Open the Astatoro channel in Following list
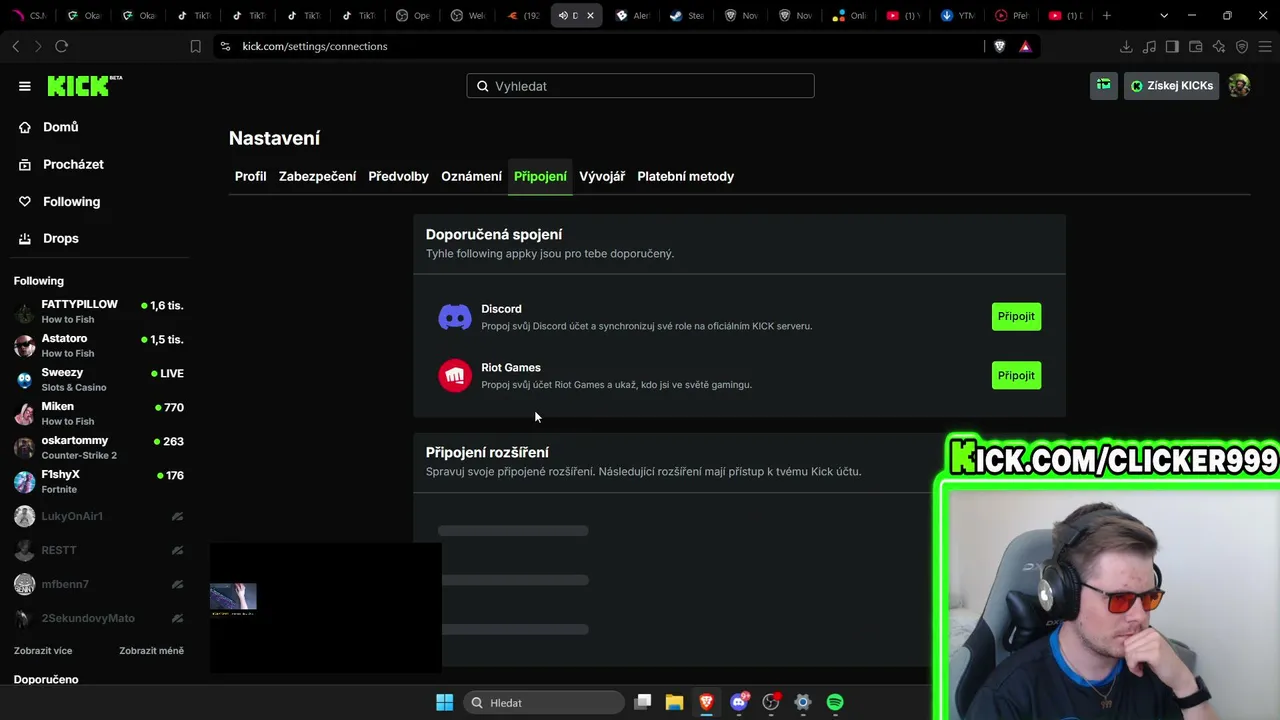Image resolution: width=1280 pixels, height=720 pixels. (99, 346)
